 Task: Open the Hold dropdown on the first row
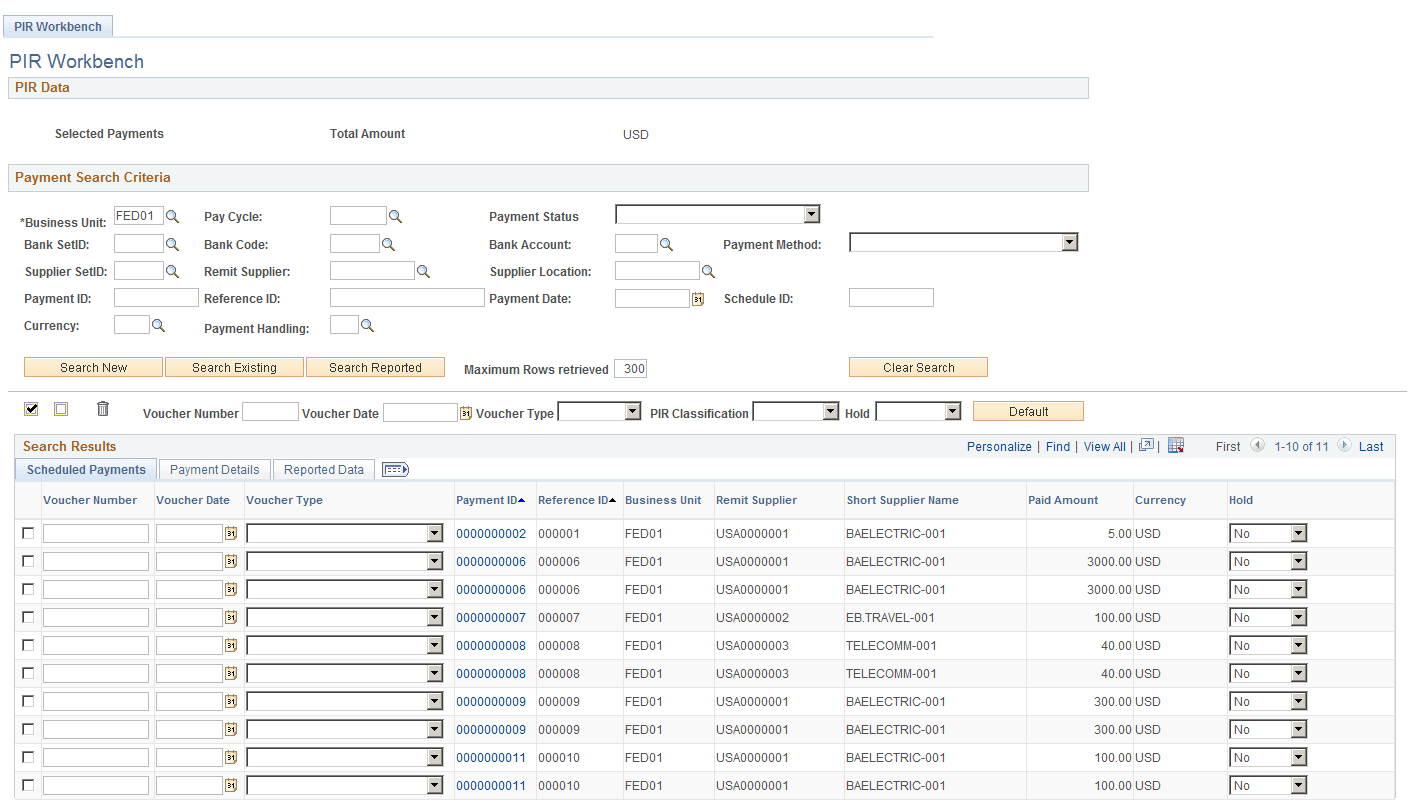pyautogui.click(x=1296, y=533)
